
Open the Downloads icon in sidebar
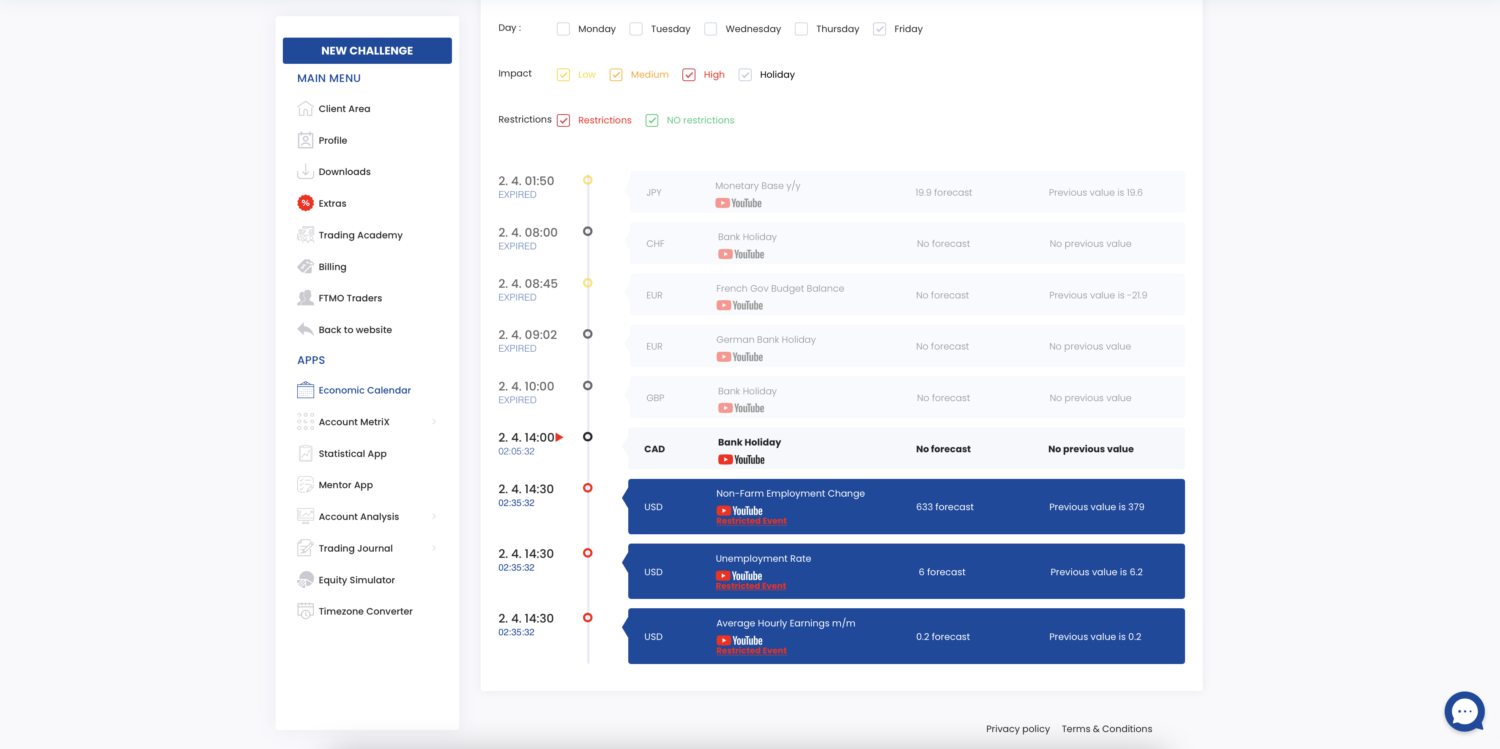click(305, 172)
